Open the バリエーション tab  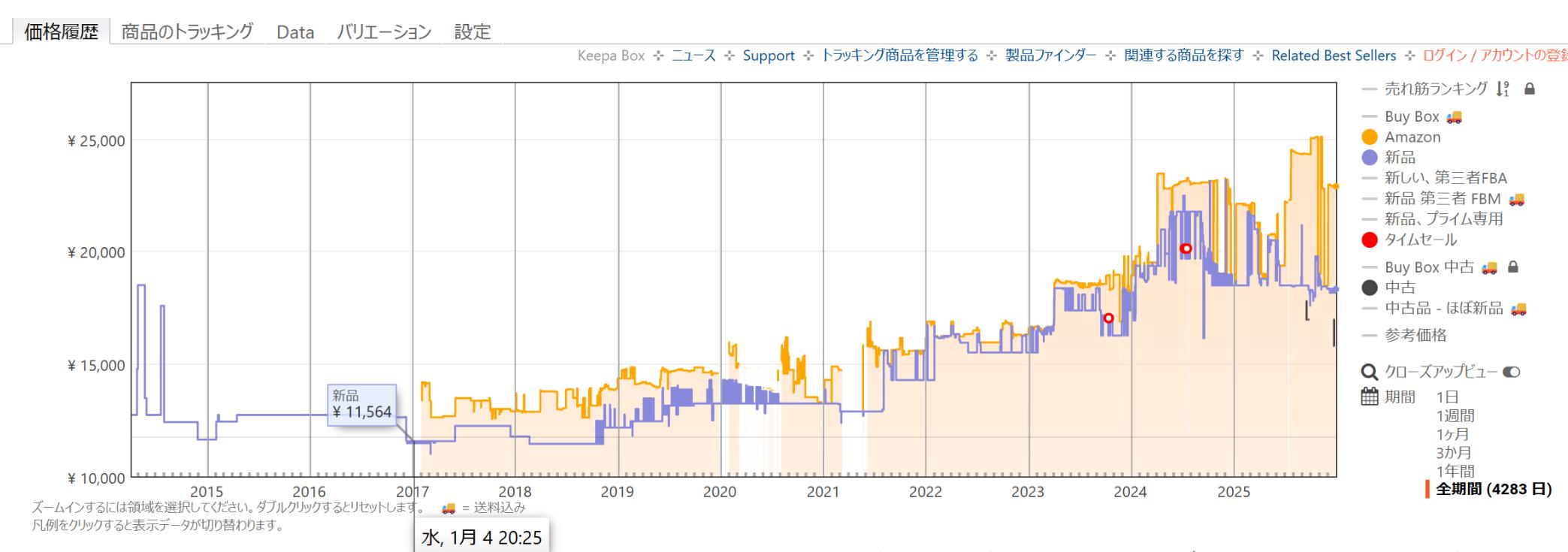pos(384,32)
